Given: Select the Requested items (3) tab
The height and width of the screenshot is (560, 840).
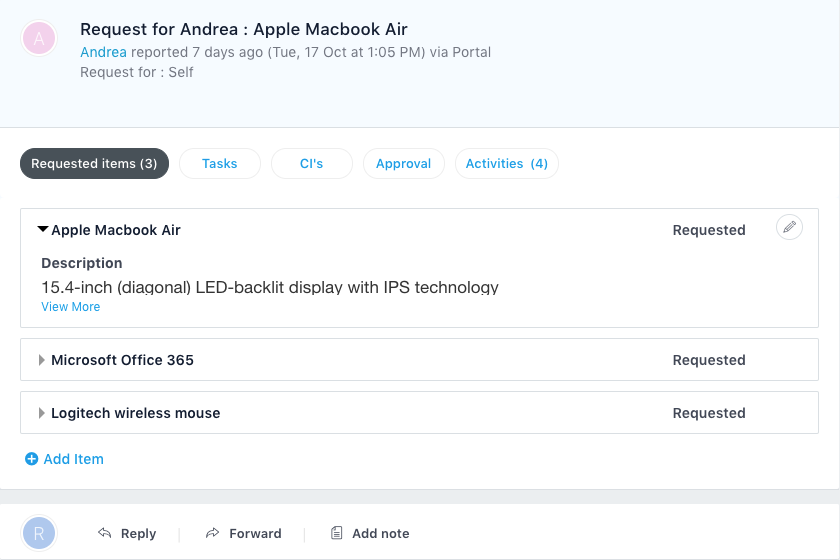Looking at the screenshot, I should 94,163.
